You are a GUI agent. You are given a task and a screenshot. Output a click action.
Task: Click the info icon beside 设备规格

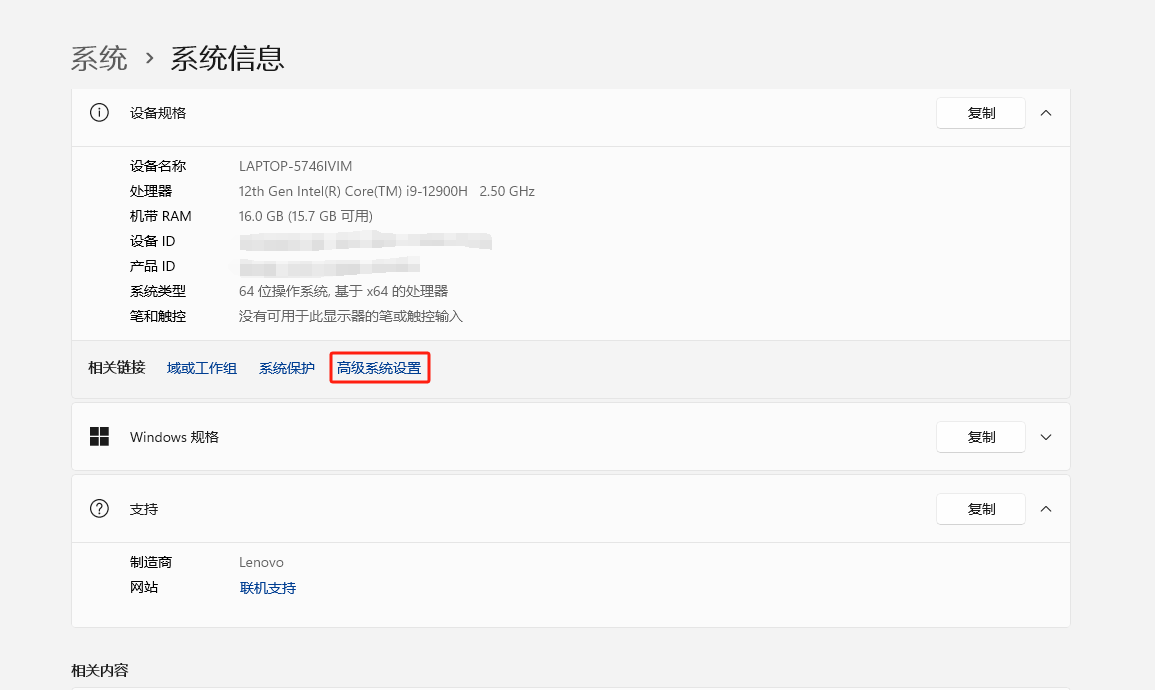[99, 113]
